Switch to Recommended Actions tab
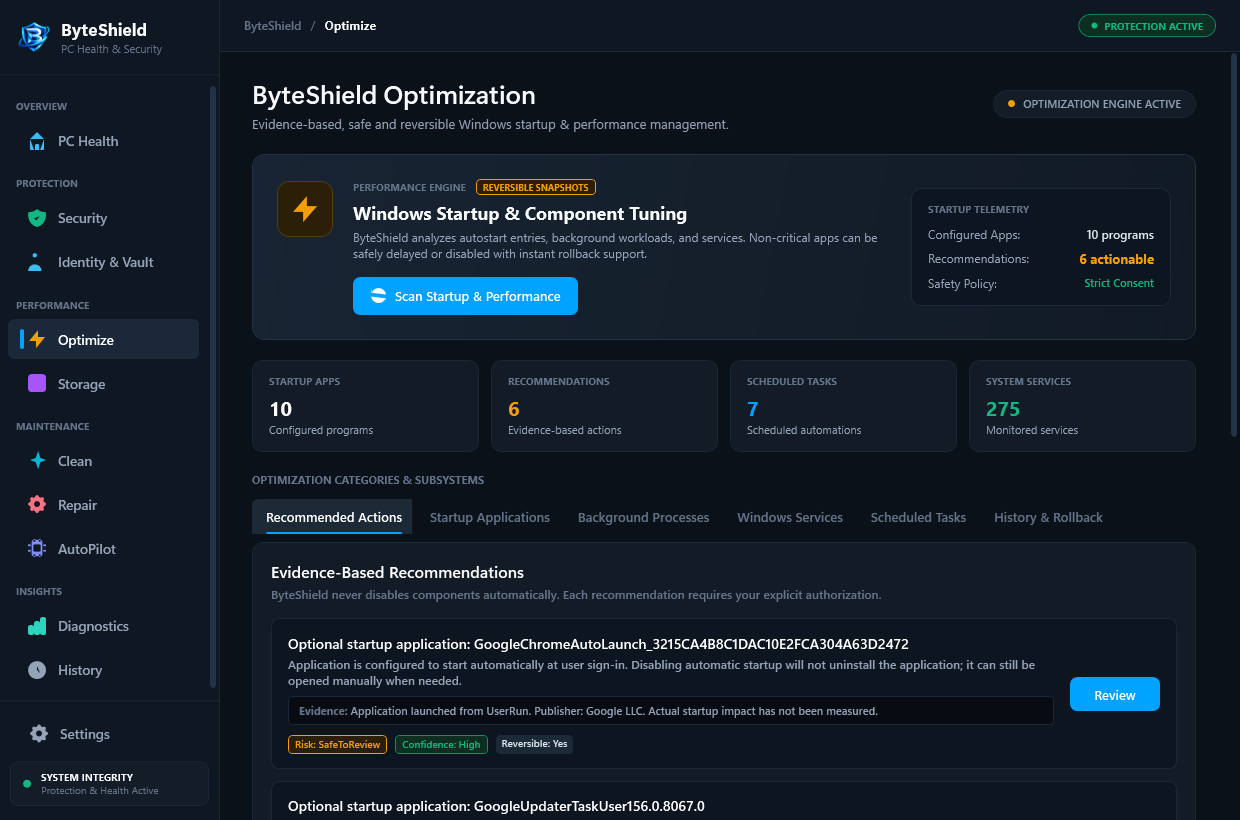 pos(334,517)
